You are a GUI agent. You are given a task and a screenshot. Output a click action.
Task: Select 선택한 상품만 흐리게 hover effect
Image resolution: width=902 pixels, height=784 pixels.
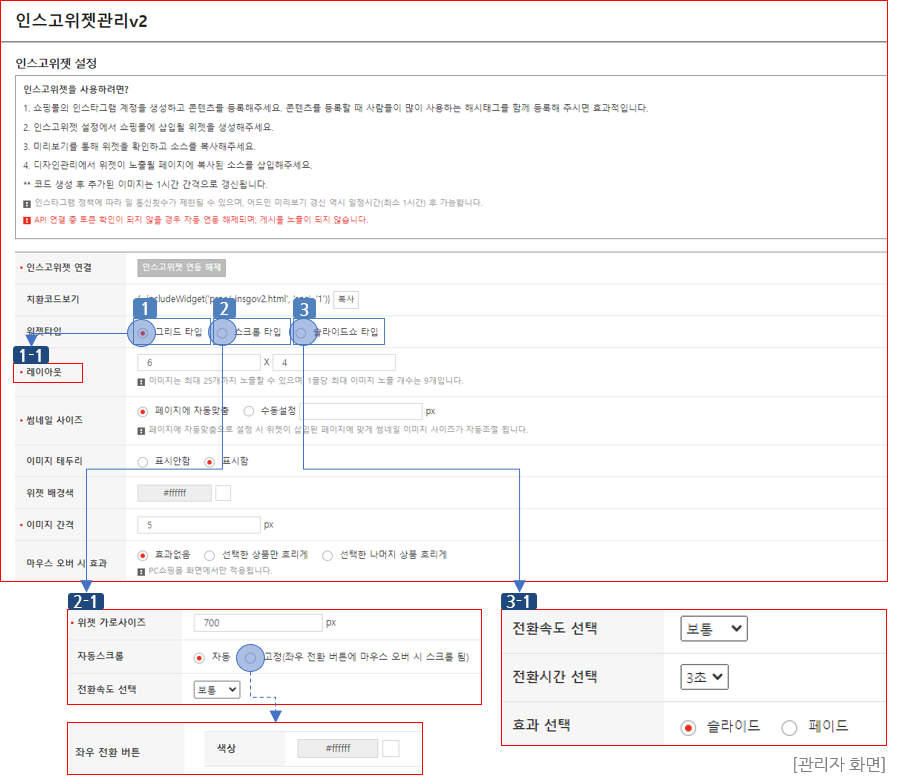point(210,555)
